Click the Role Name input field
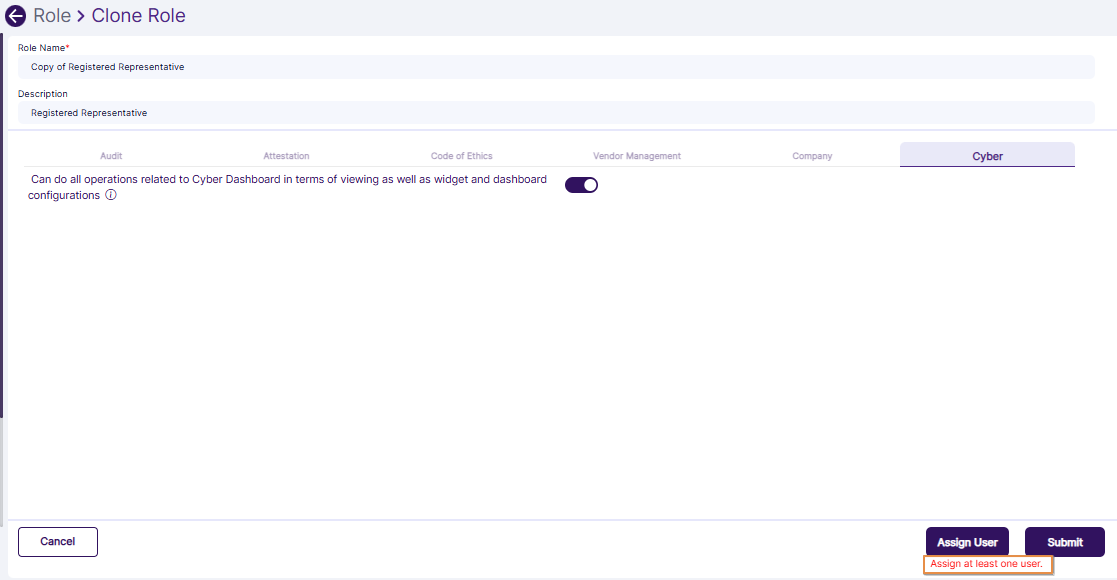 (x=556, y=66)
